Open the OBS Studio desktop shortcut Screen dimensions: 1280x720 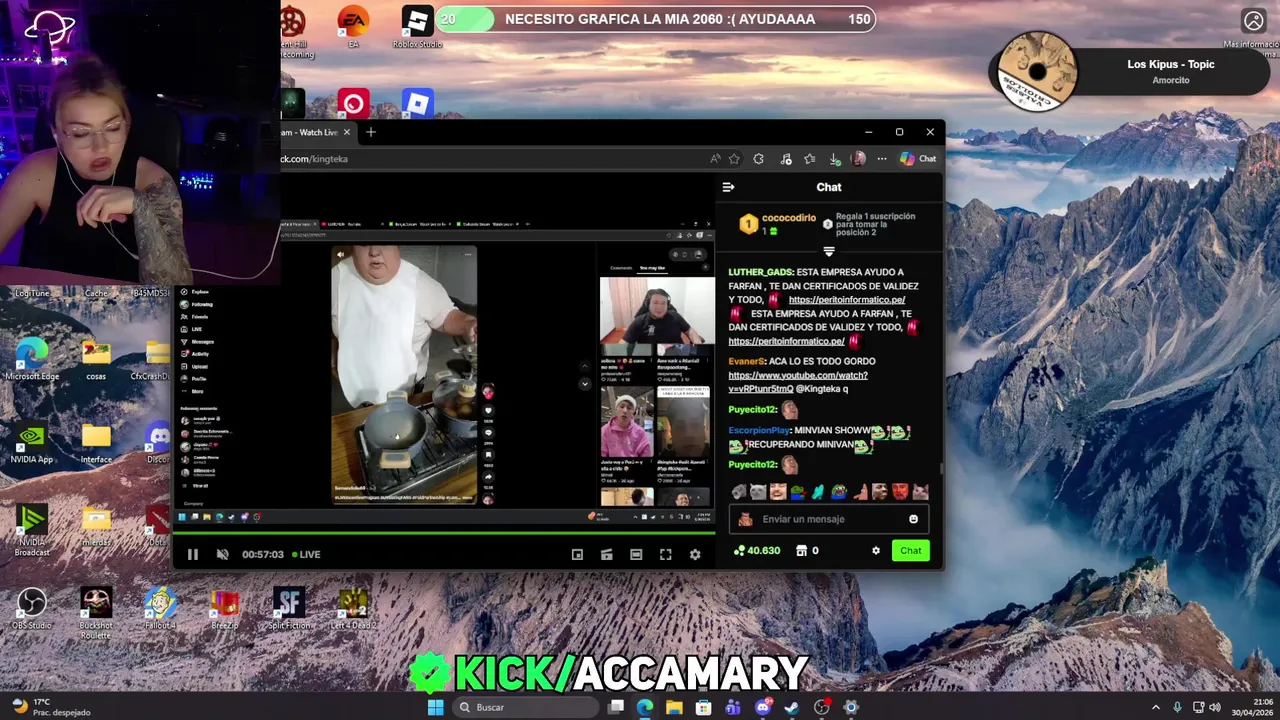(x=31, y=608)
